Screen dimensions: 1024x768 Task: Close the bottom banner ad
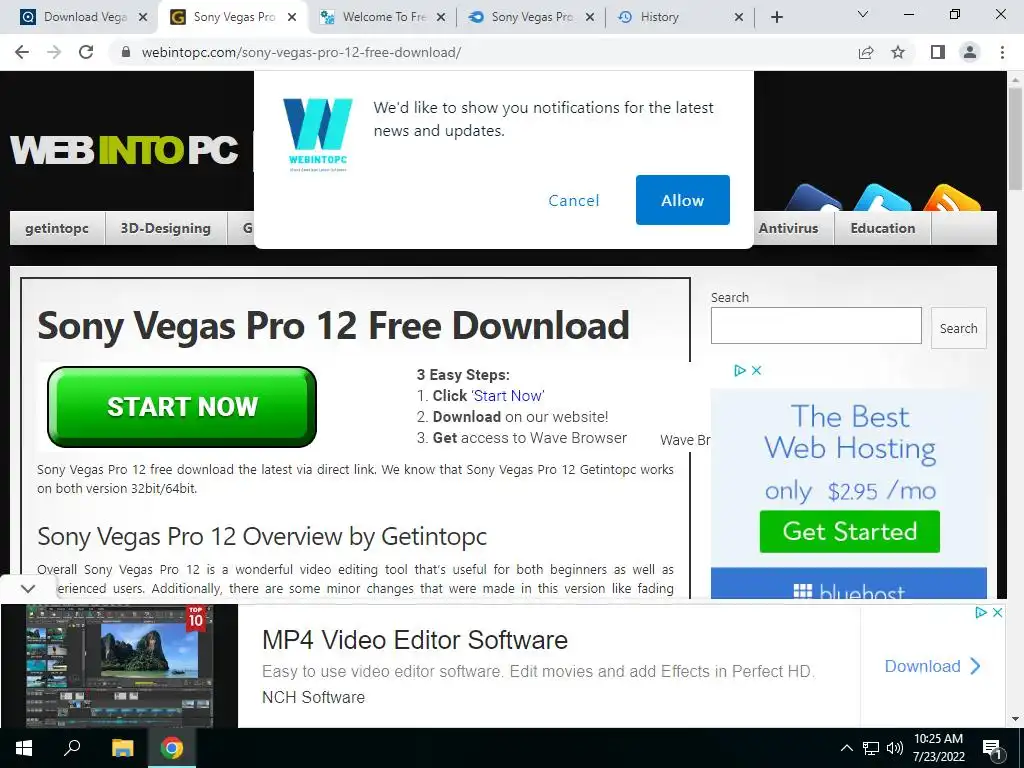coord(997,612)
